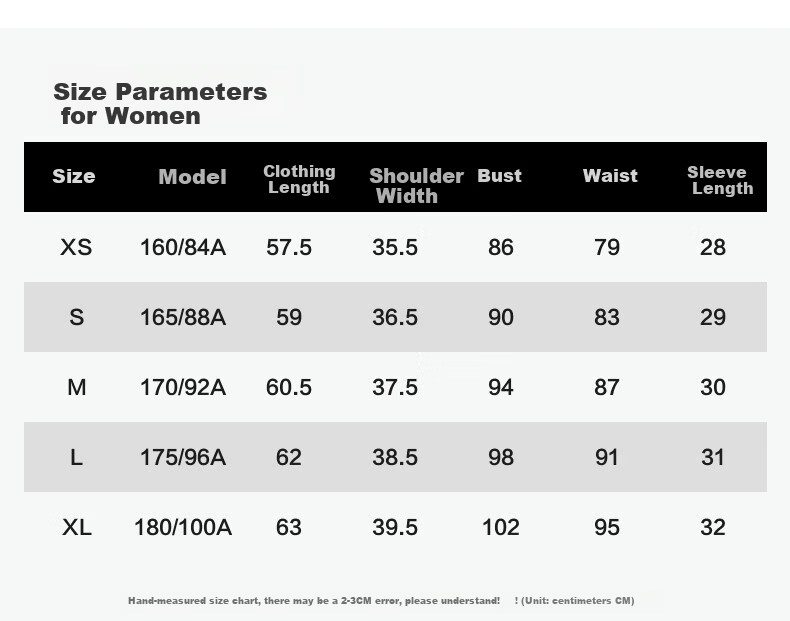Click clothing length value 57.5
790x621 pixels.
(x=289, y=247)
